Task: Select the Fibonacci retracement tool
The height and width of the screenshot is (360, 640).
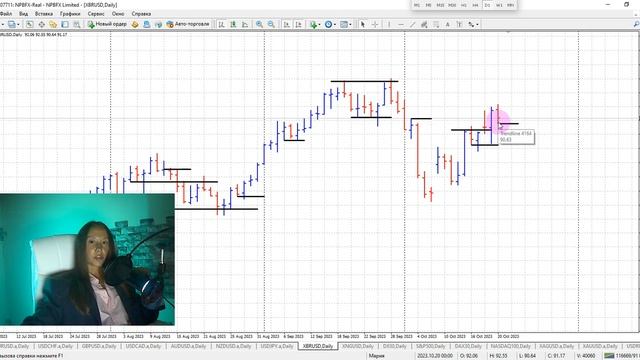Action: (436, 24)
